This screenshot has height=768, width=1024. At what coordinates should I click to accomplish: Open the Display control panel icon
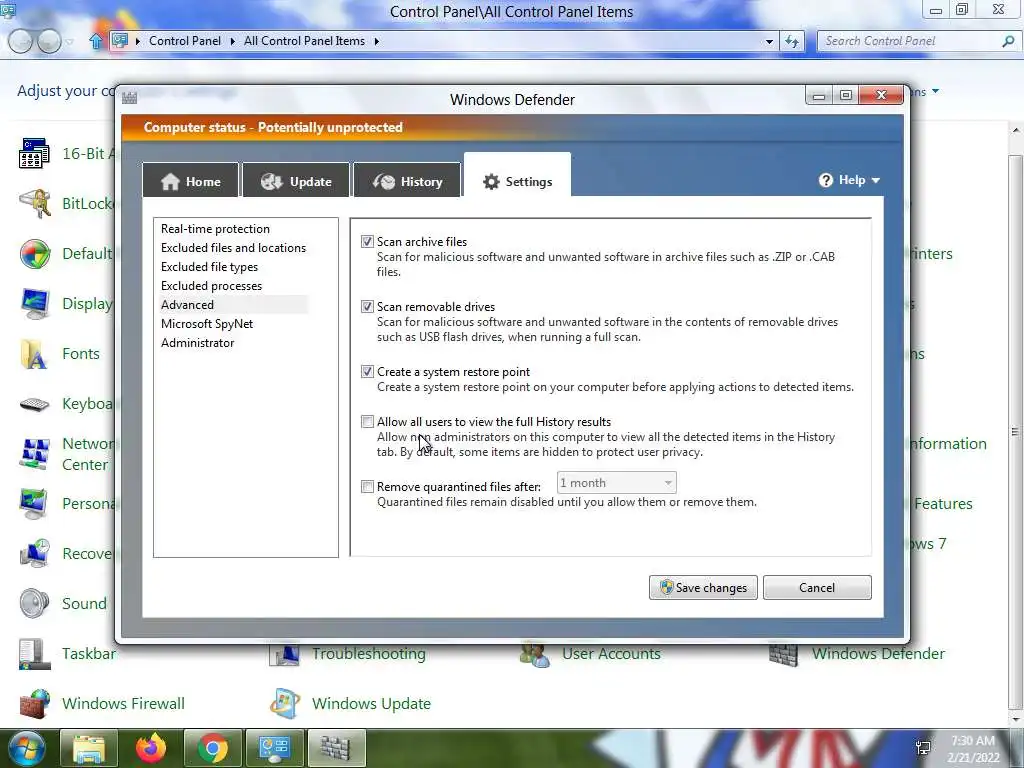[34, 304]
